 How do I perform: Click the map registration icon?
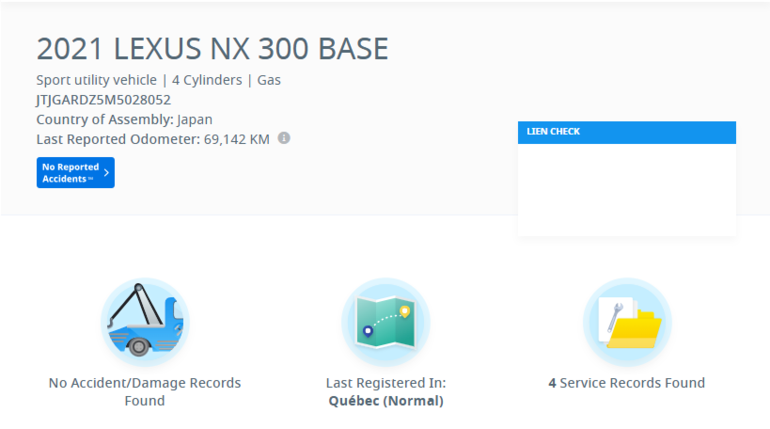click(385, 321)
